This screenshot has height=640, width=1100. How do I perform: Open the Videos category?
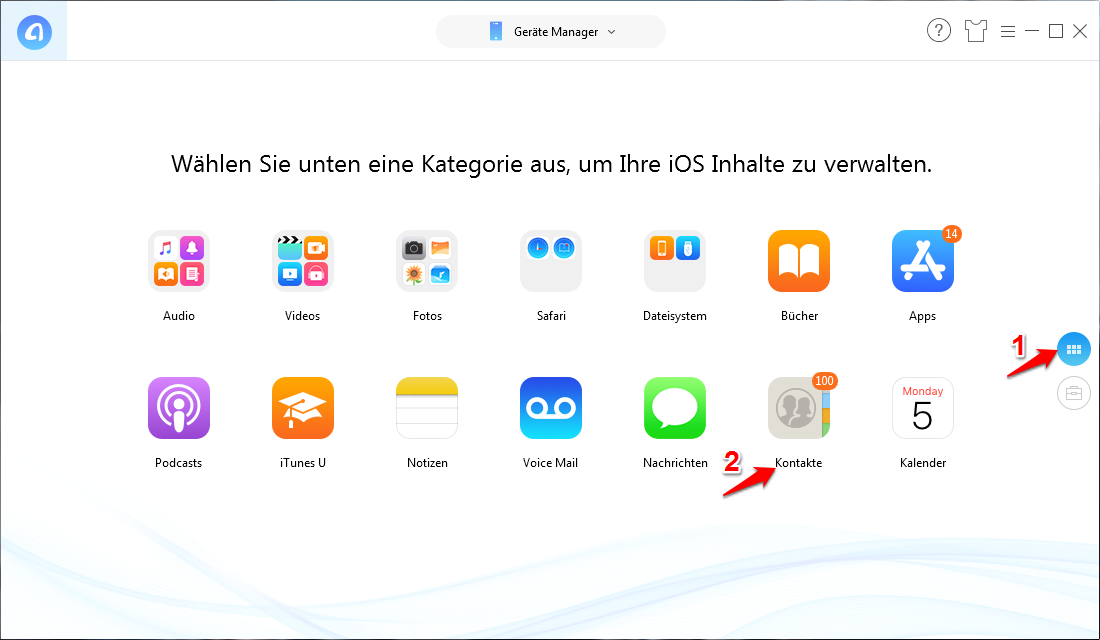[302, 261]
